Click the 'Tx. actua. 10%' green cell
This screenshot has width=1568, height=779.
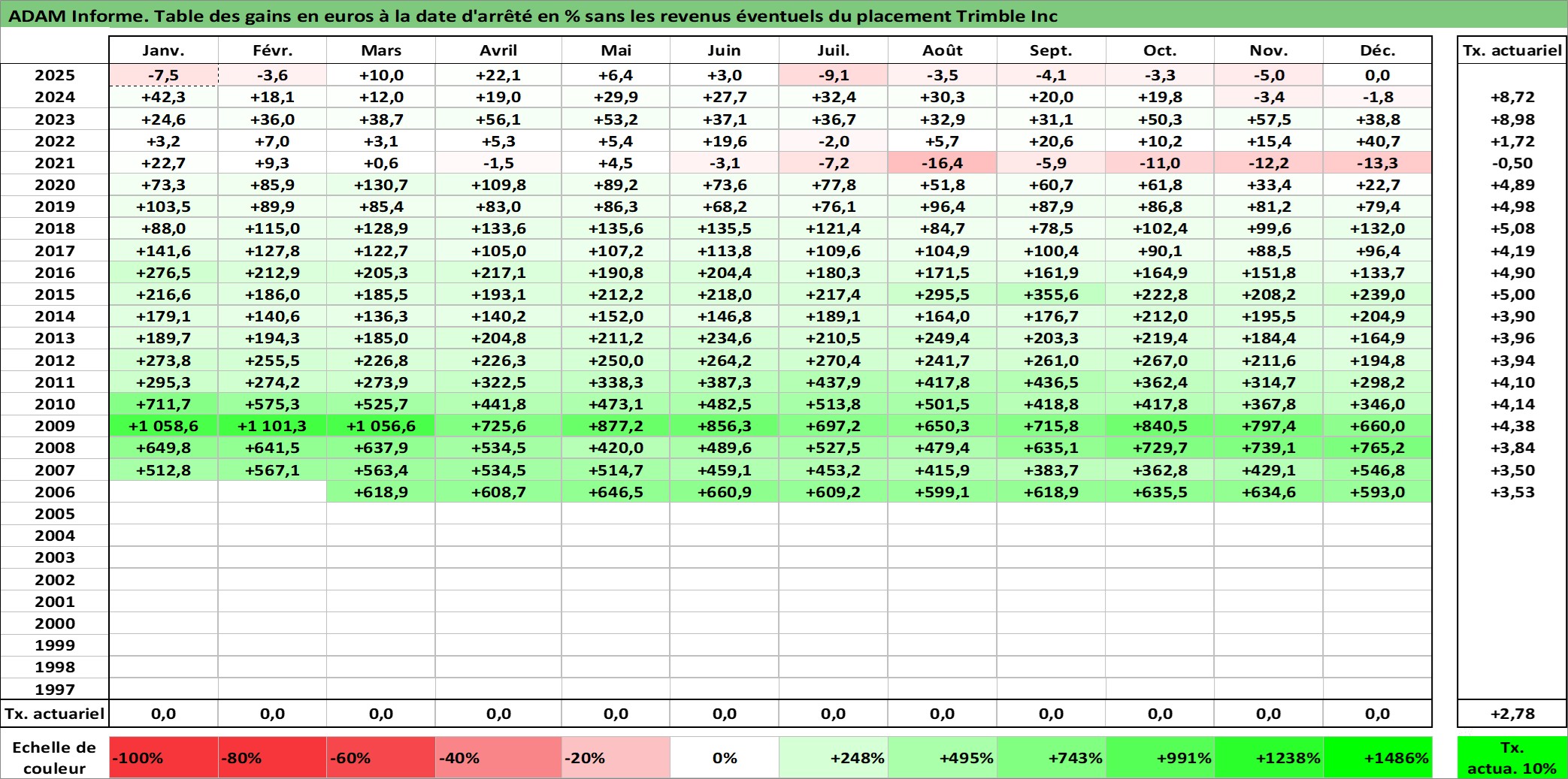1512,757
